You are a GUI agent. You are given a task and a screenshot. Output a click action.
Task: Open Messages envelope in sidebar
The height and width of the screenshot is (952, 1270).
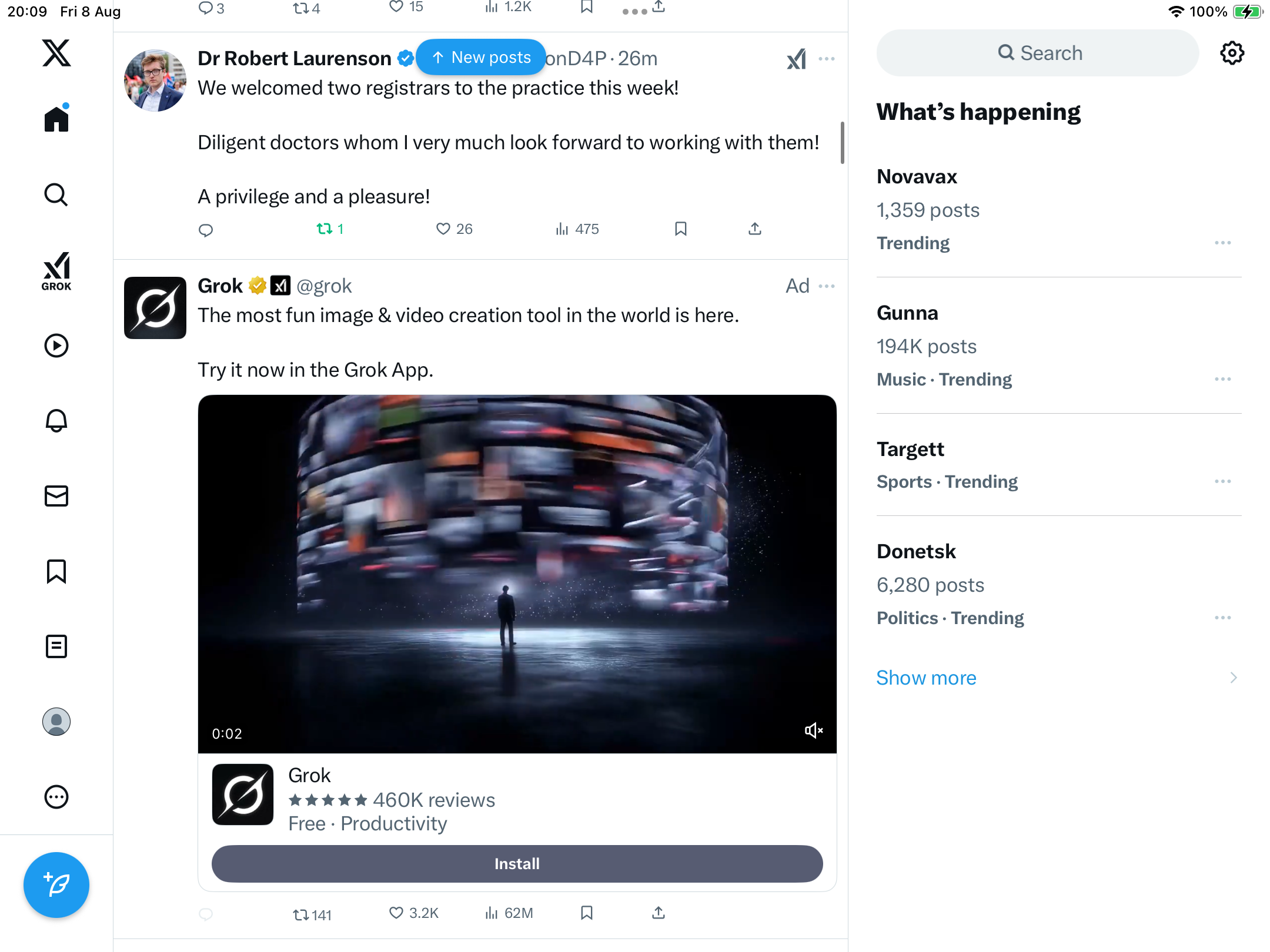[56, 496]
